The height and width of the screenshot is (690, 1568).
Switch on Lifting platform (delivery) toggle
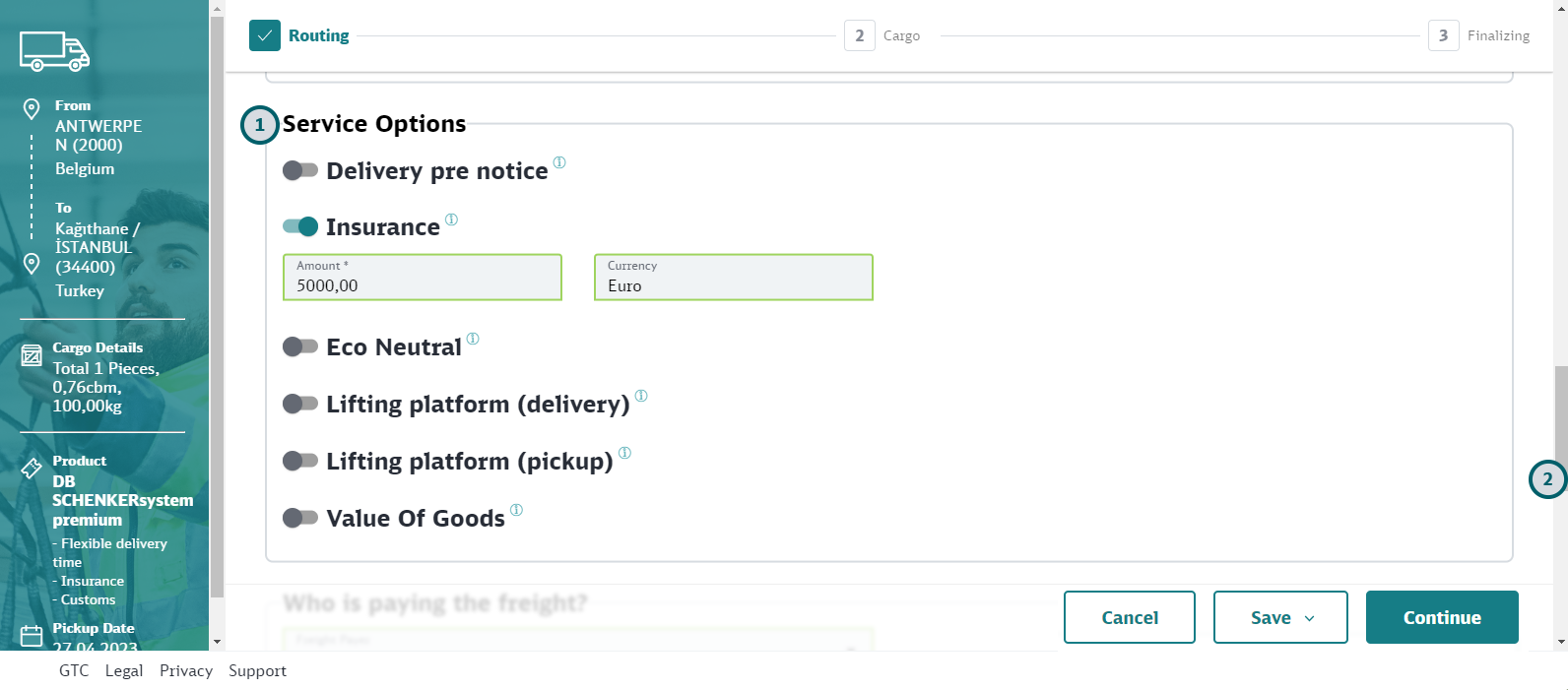pos(300,404)
